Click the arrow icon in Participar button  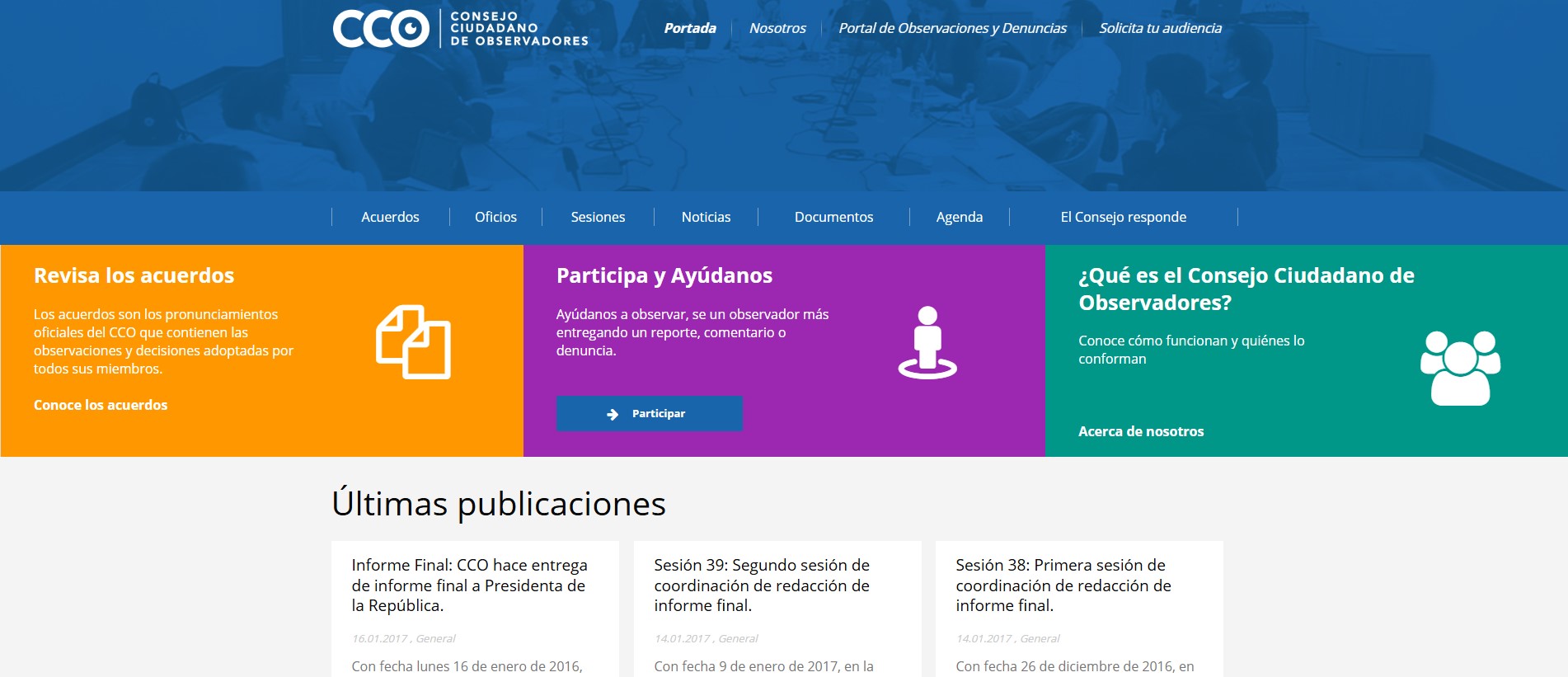pyautogui.click(x=613, y=414)
